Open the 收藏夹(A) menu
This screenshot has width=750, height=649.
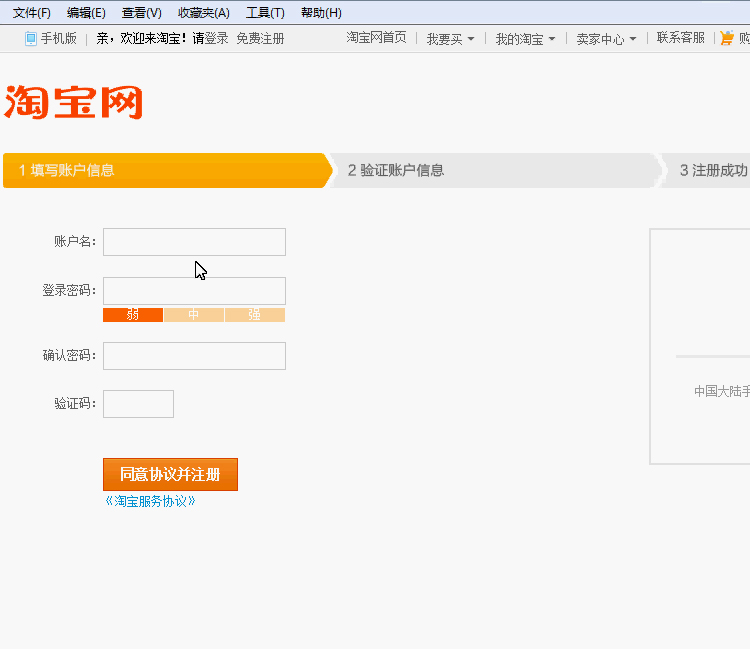(204, 13)
